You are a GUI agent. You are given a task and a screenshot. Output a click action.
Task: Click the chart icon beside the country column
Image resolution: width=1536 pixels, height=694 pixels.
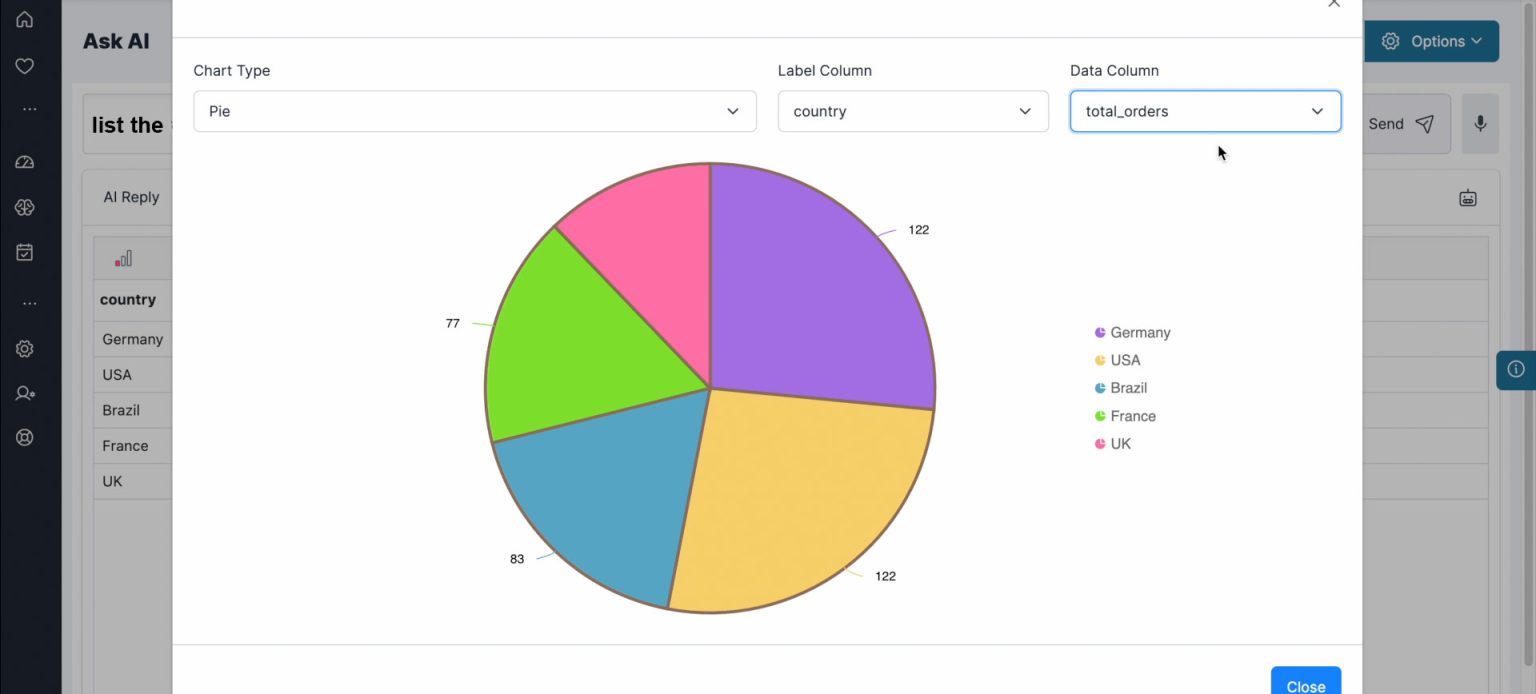124,257
